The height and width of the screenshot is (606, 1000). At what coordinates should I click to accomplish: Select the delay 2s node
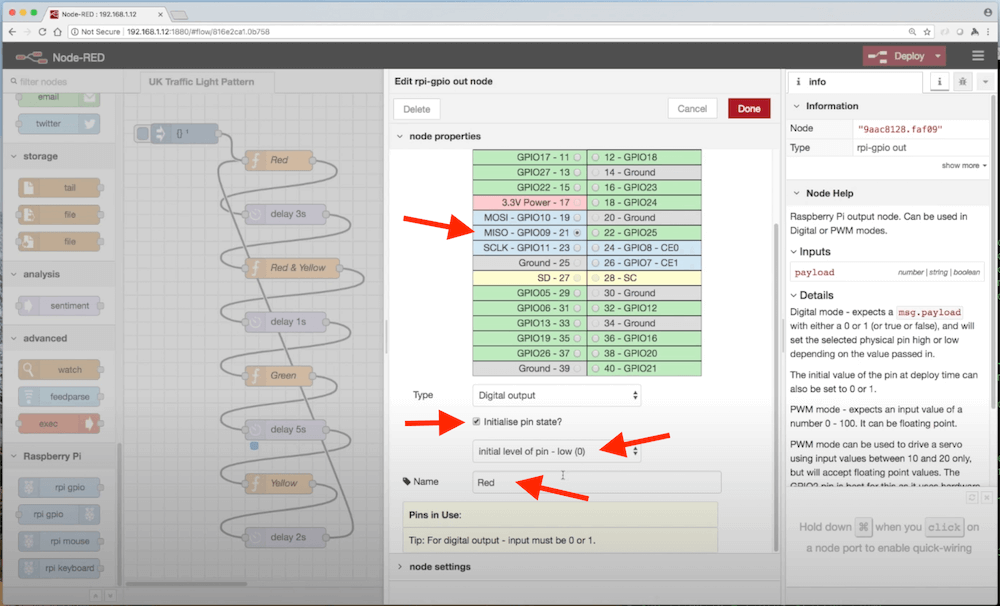(286, 537)
